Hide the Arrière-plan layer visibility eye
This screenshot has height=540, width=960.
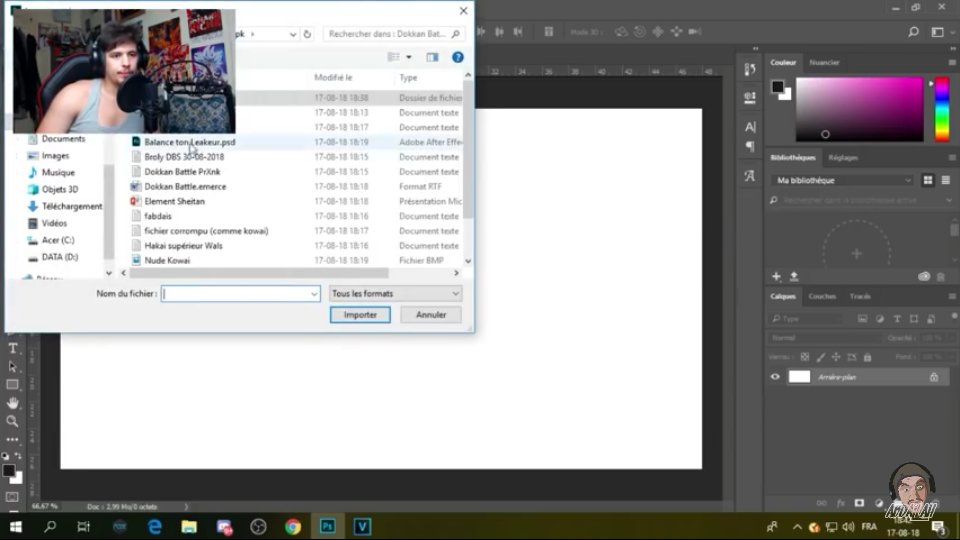click(775, 377)
